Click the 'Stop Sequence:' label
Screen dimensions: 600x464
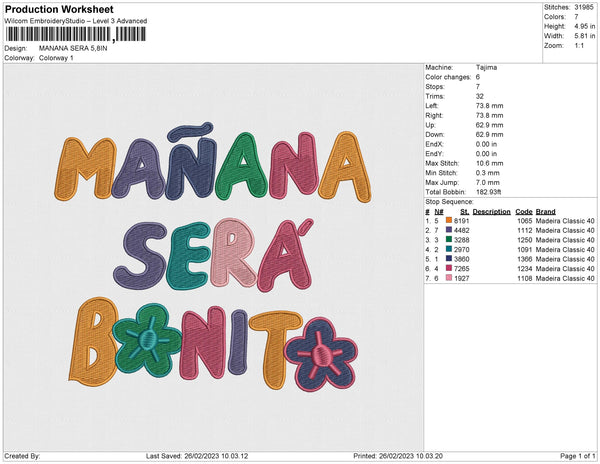coord(450,202)
